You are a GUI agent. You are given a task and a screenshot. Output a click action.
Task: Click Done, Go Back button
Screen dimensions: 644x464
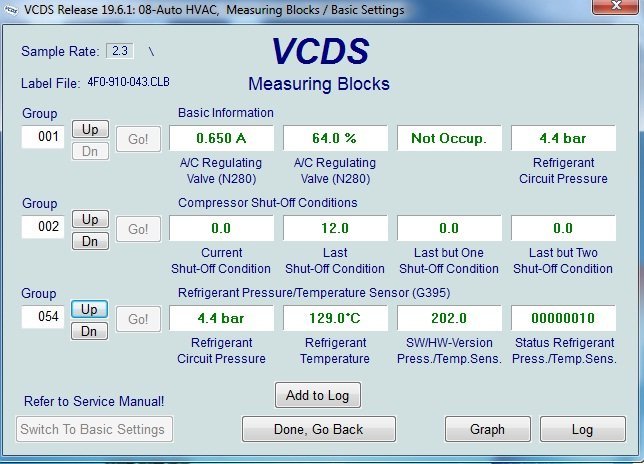point(318,429)
